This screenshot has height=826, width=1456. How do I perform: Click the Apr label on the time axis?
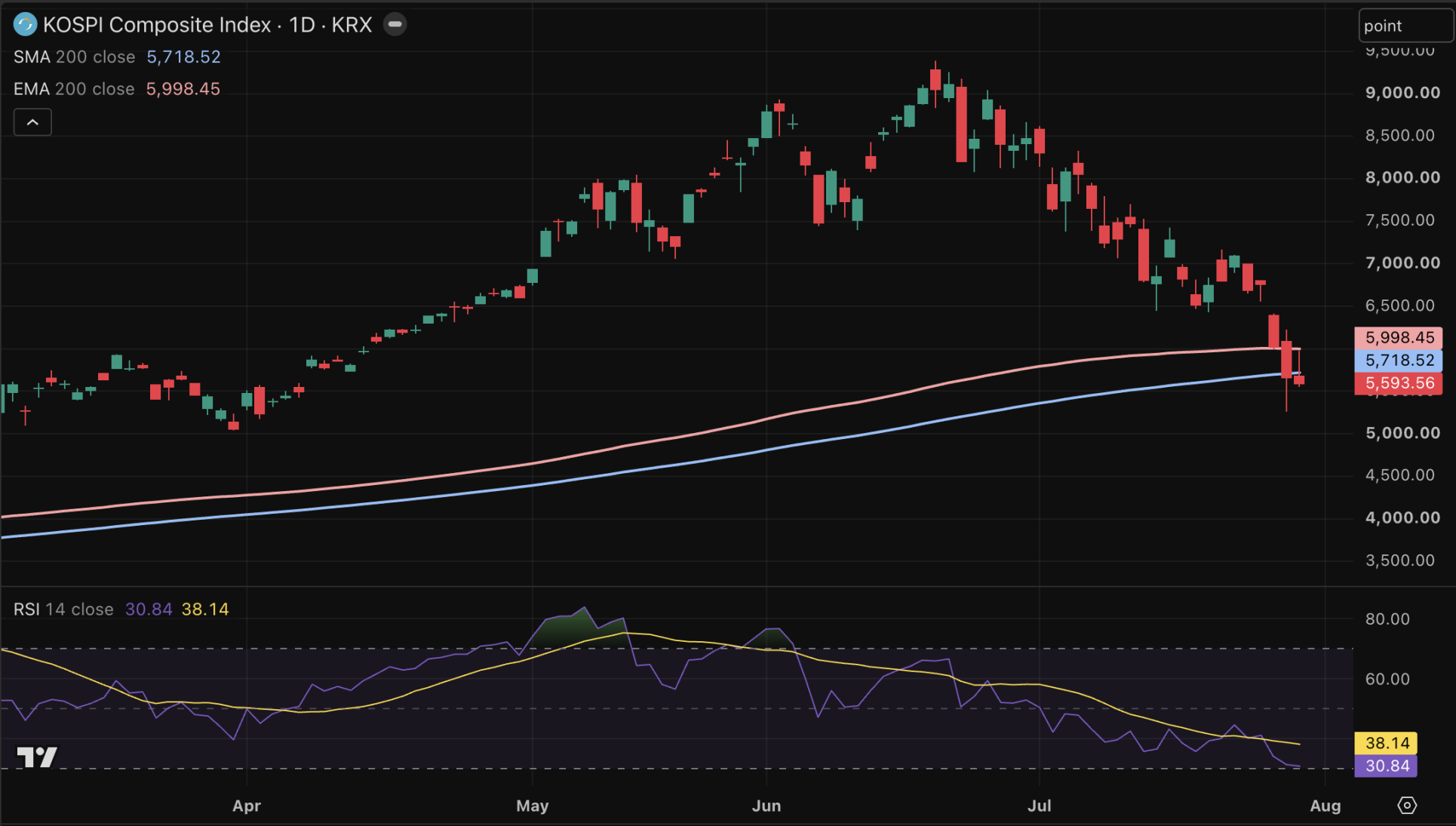(x=247, y=806)
